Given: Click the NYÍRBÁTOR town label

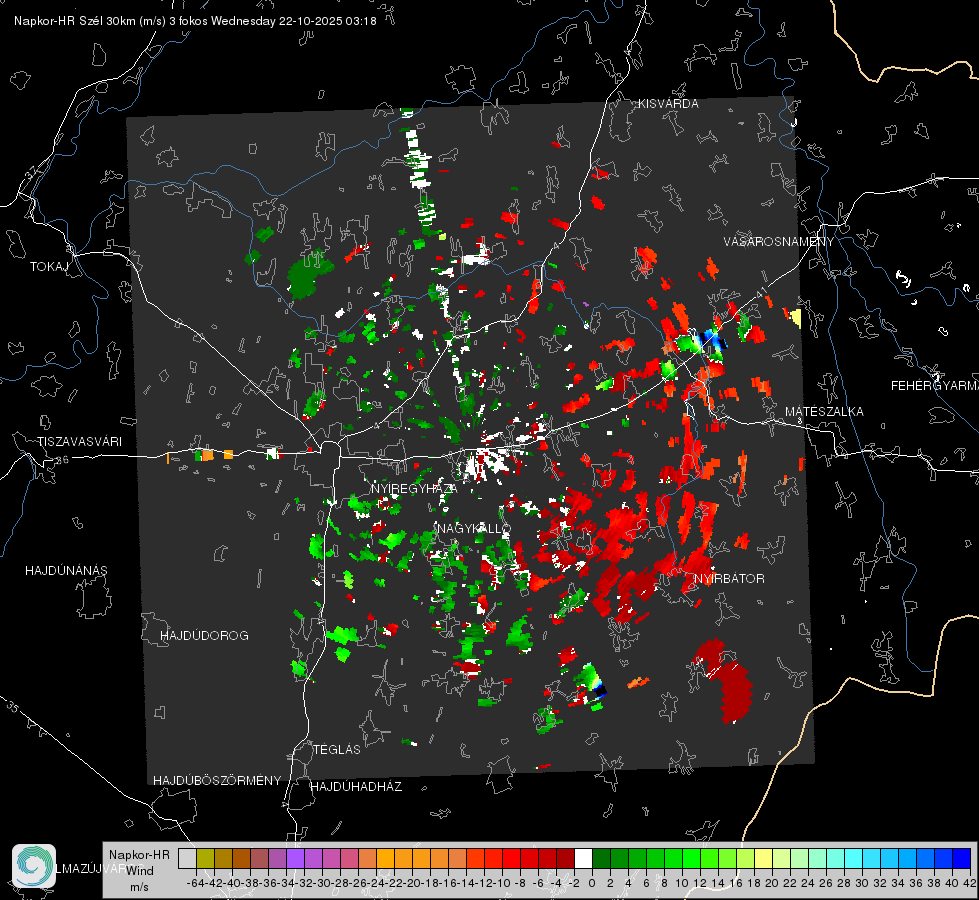Looking at the screenshot, I should click(x=729, y=579).
